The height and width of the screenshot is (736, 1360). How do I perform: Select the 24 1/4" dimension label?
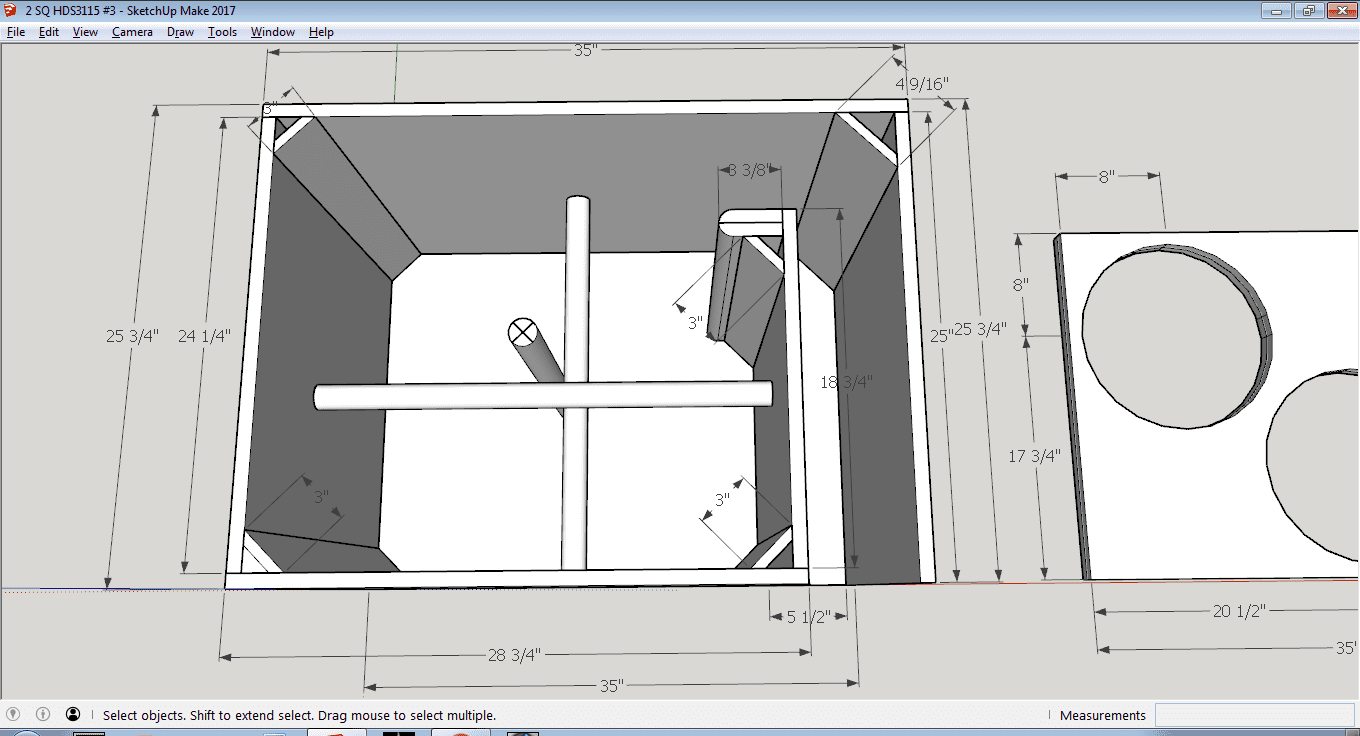pos(204,336)
